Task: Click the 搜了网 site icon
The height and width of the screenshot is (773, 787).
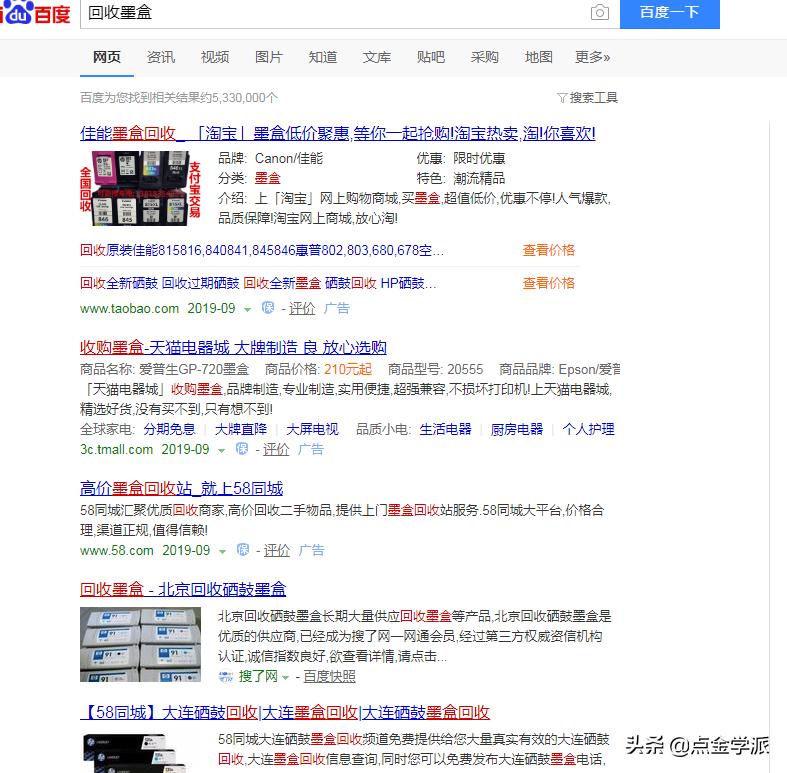Action: pyautogui.click(x=226, y=677)
